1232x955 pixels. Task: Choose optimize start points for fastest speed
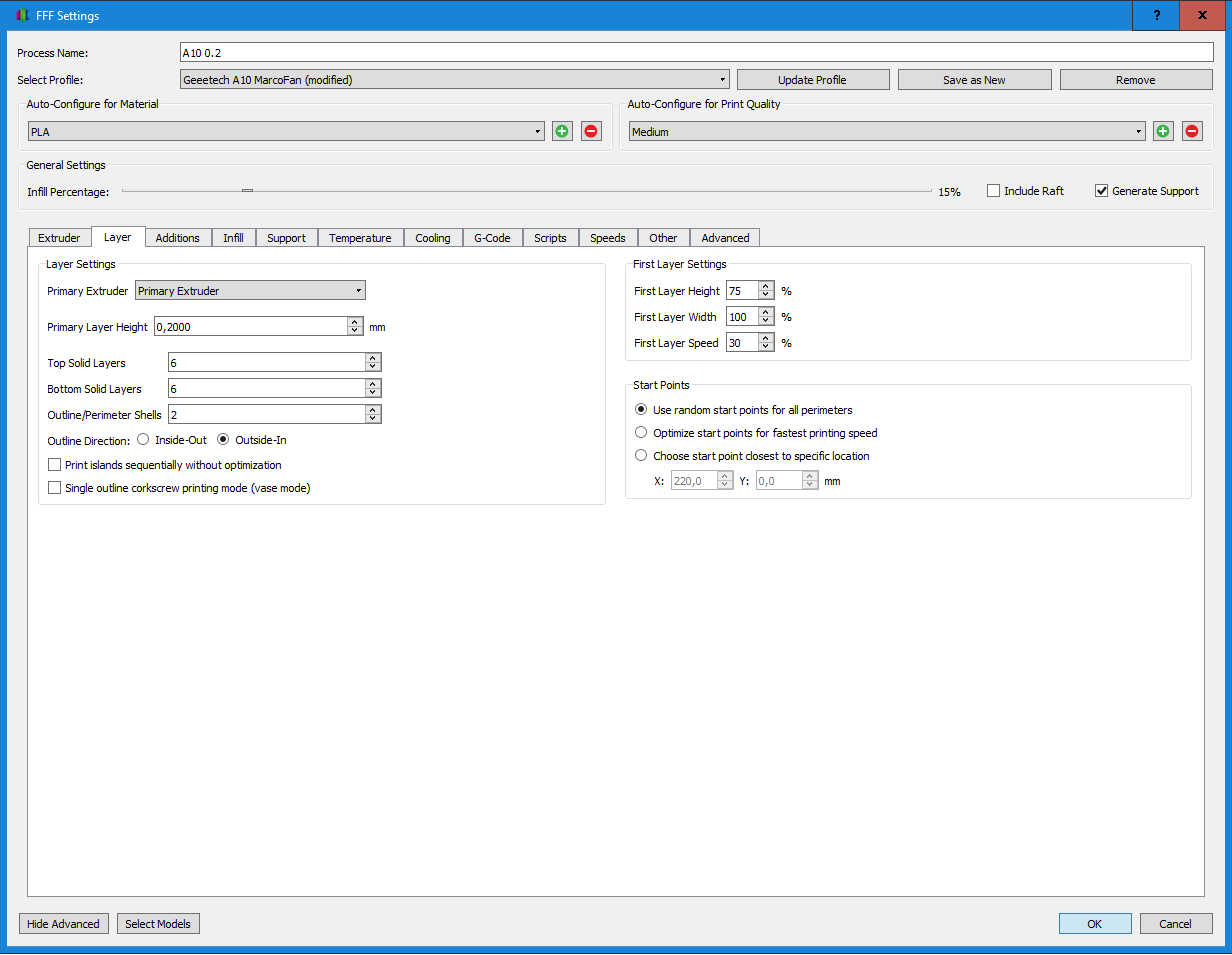click(x=641, y=433)
